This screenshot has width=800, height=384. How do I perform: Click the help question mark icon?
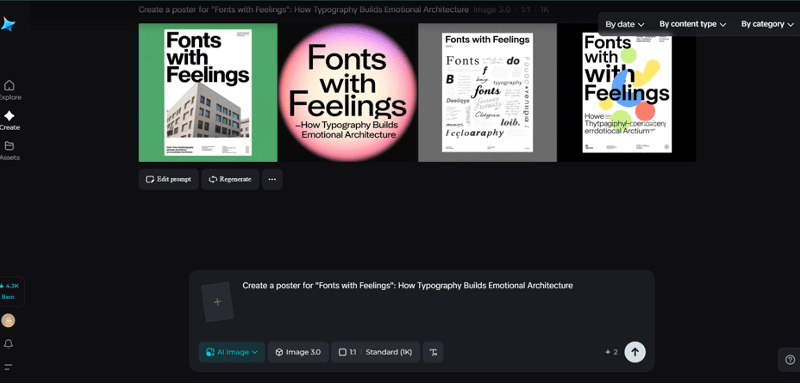(x=790, y=360)
